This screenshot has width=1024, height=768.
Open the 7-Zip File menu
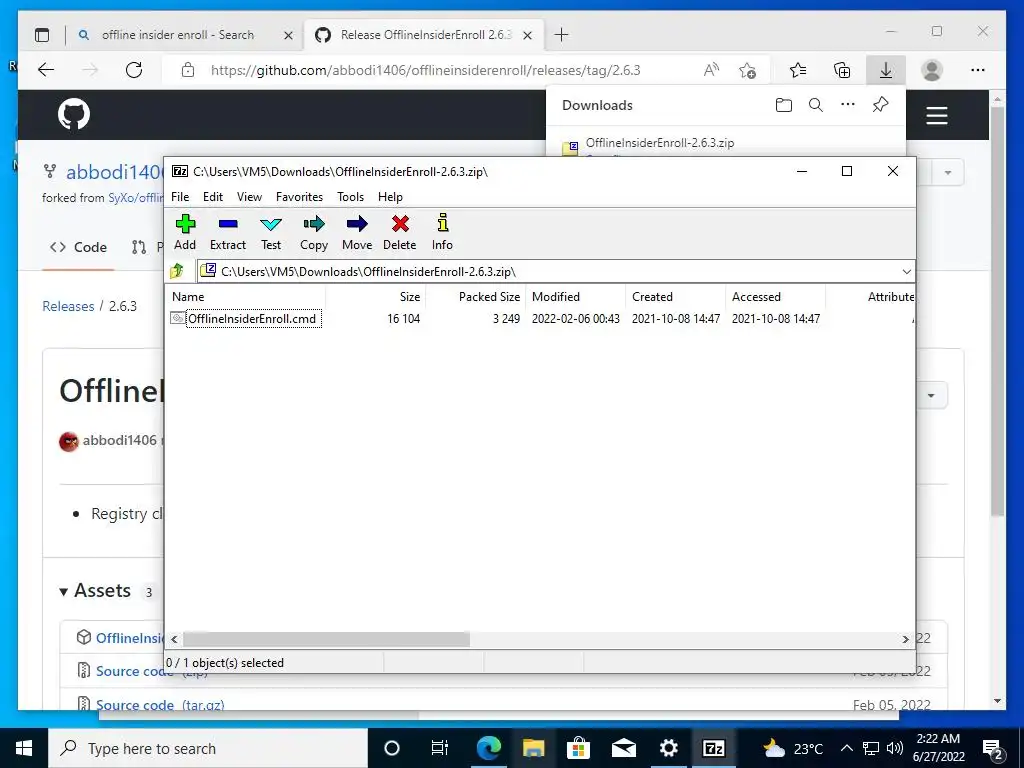point(180,197)
